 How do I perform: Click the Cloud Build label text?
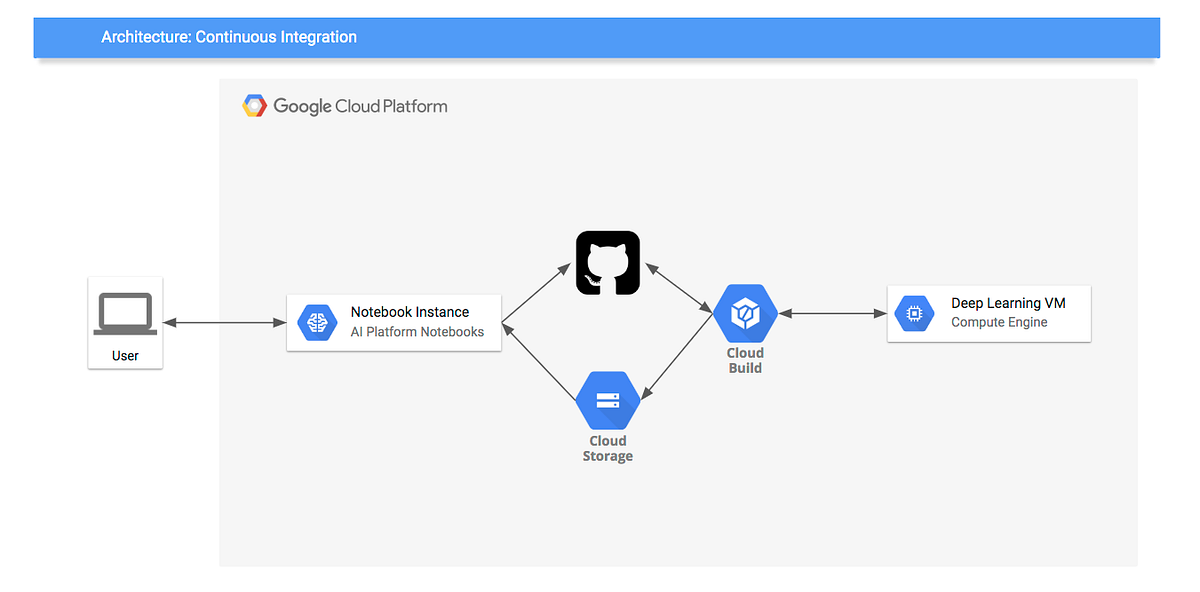pos(745,360)
